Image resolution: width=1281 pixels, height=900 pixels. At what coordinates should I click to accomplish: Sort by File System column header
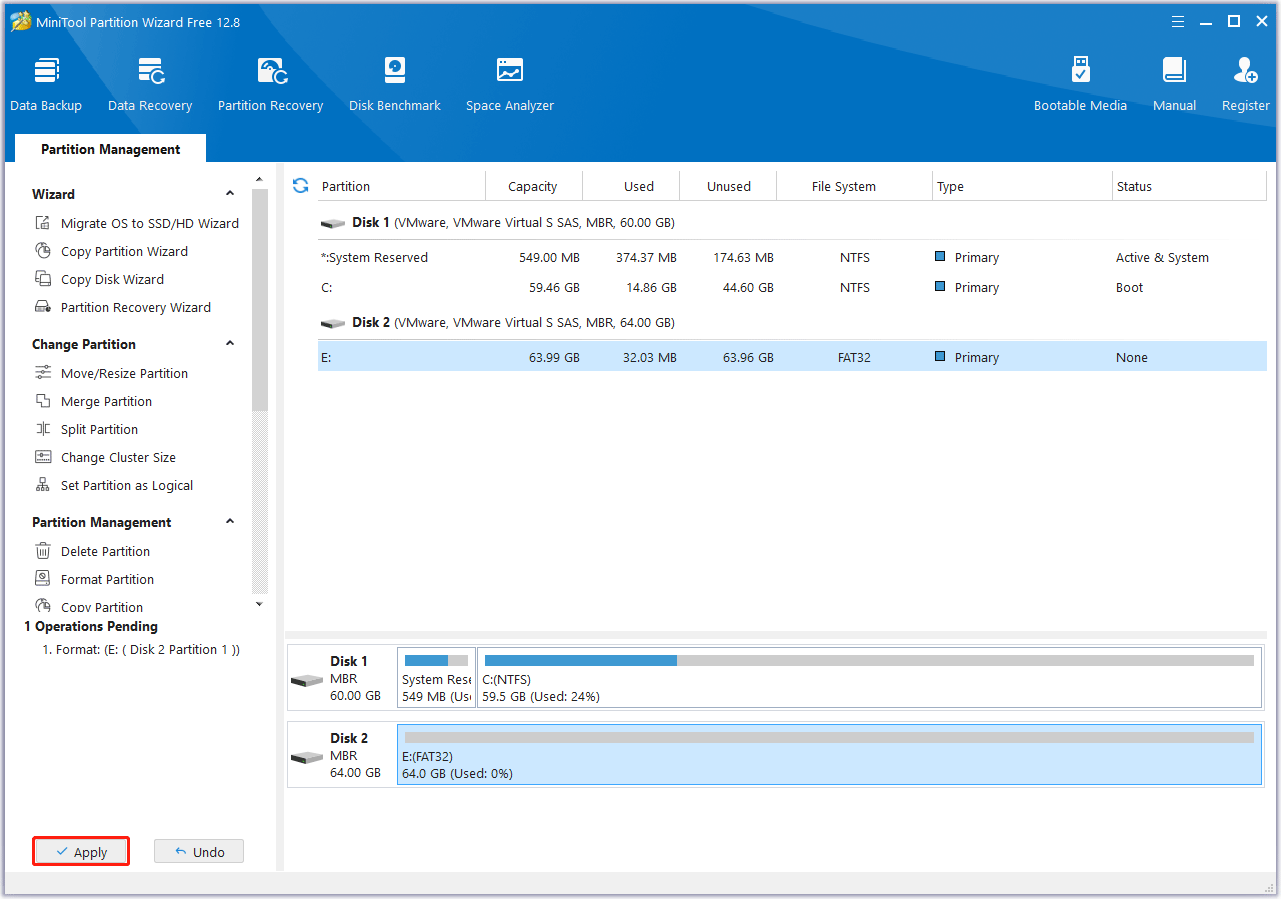[x=854, y=186]
